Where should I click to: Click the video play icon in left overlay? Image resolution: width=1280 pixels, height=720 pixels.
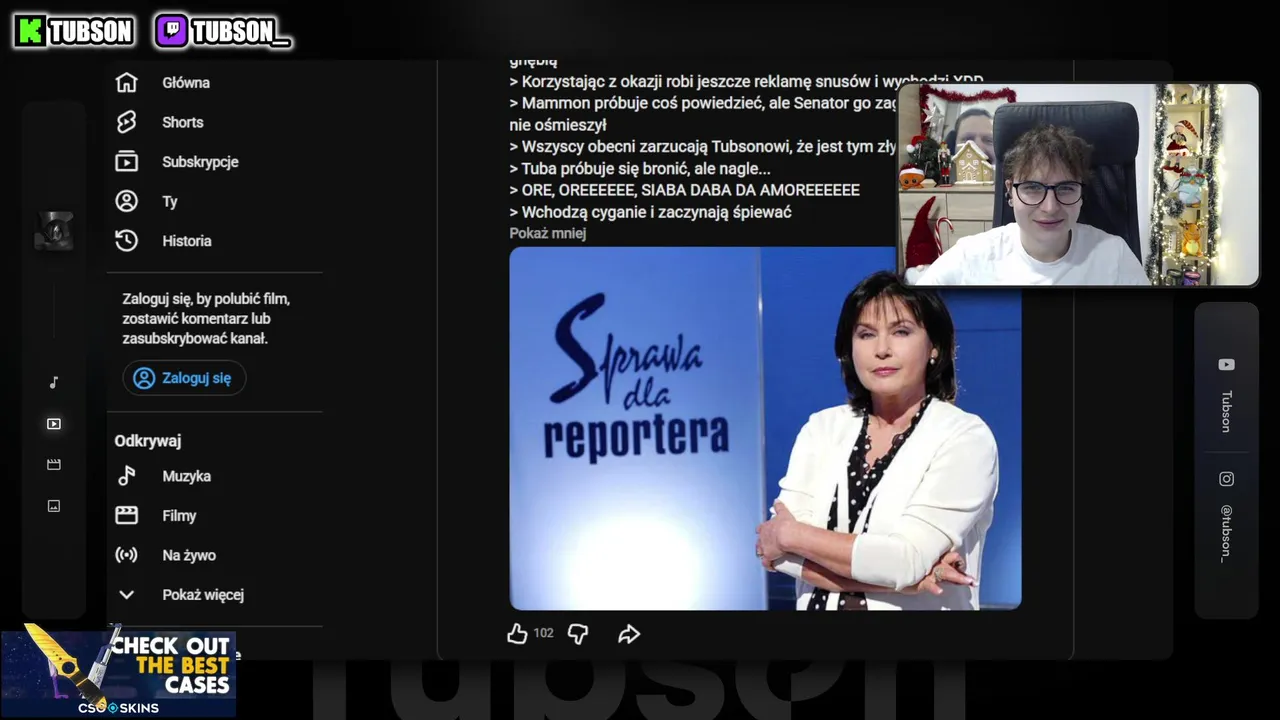54,424
